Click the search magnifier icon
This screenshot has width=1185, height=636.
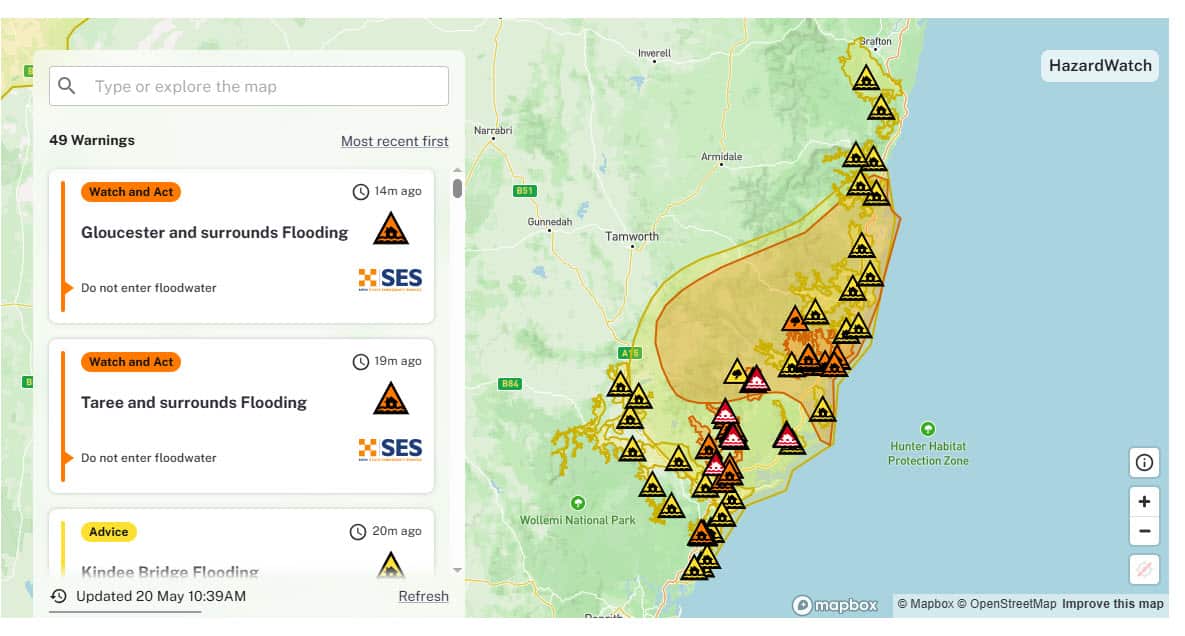coord(67,86)
